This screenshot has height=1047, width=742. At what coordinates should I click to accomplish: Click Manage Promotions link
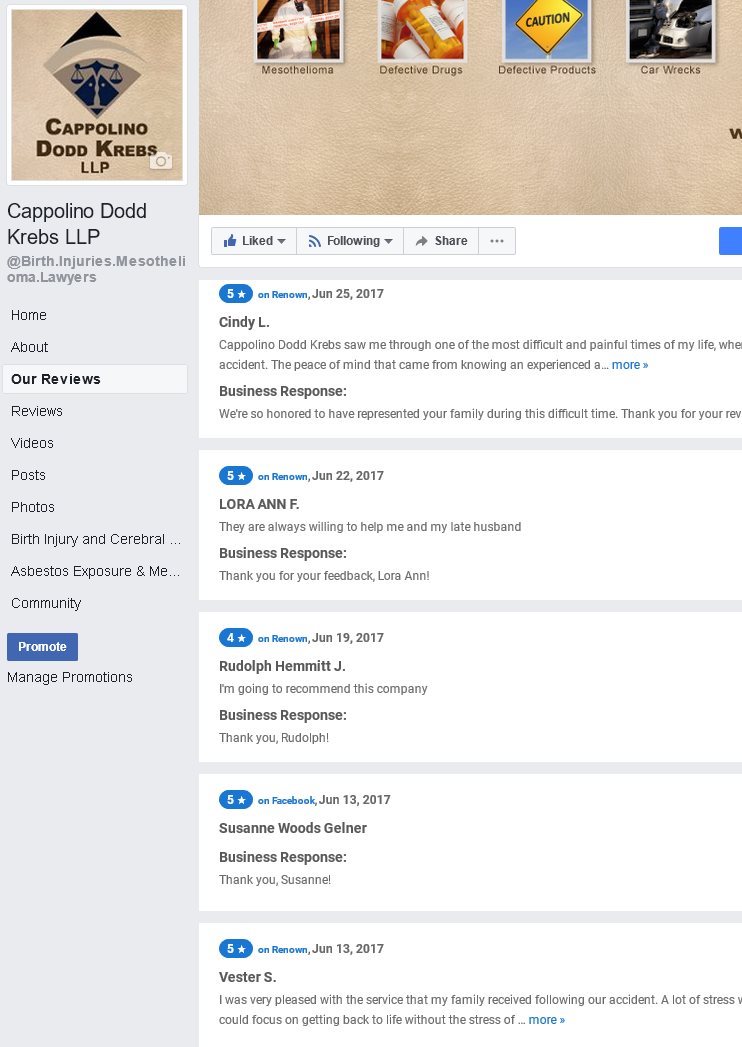click(69, 677)
